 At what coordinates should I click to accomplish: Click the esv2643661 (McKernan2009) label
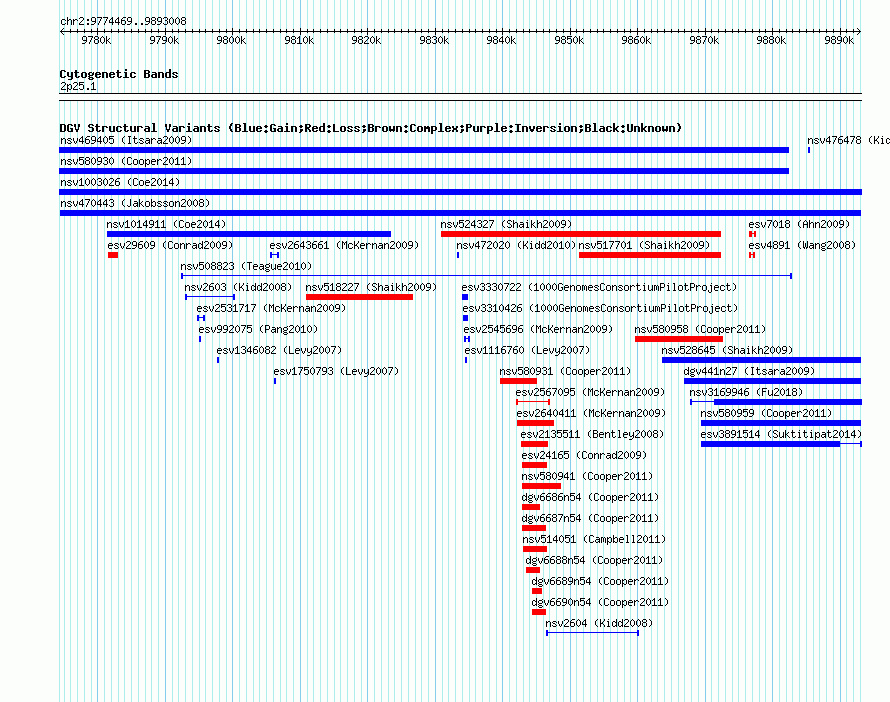coord(344,245)
